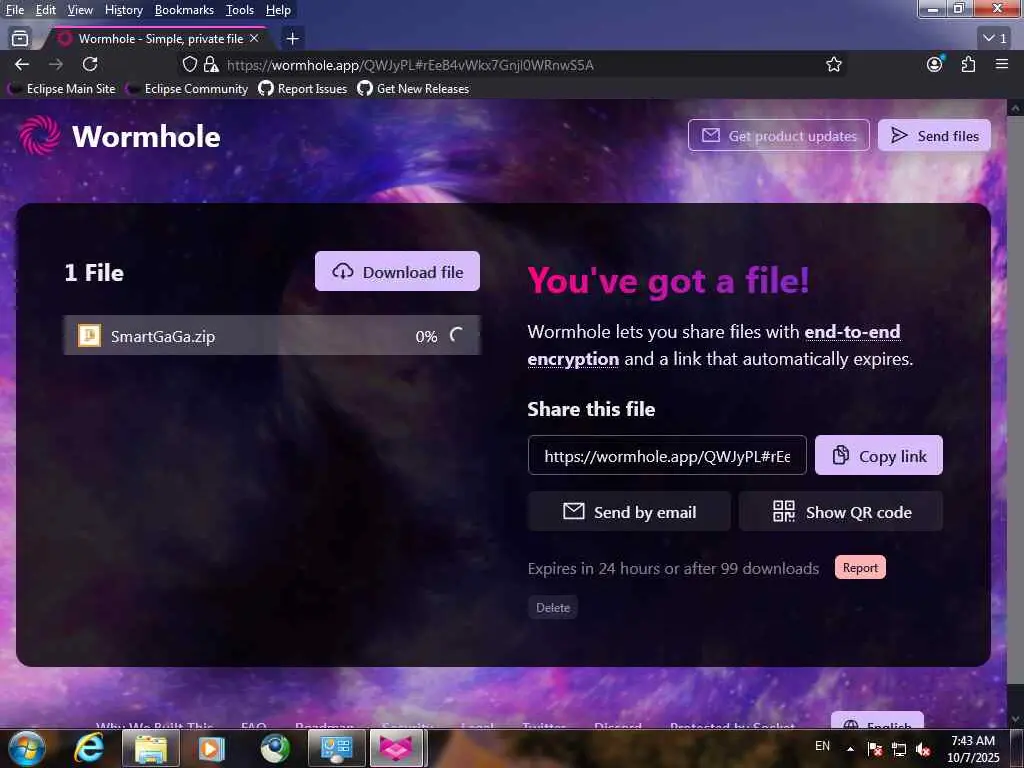Image resolution: width=1024 pixels, height=768 pixels.
Task: Bookmark this page with the star icon
Action: pos(834,64)
